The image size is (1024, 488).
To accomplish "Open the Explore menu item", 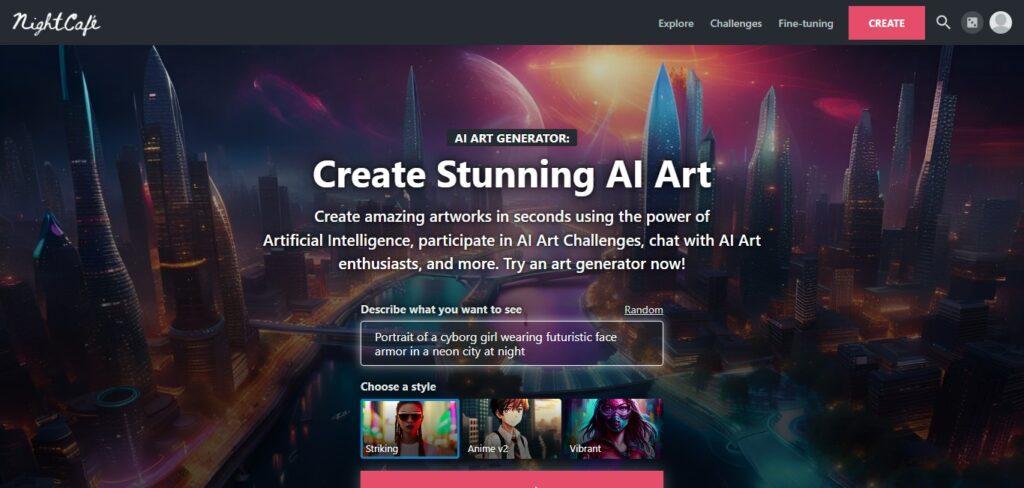I will pyautogui.click(x=676, y=24).
